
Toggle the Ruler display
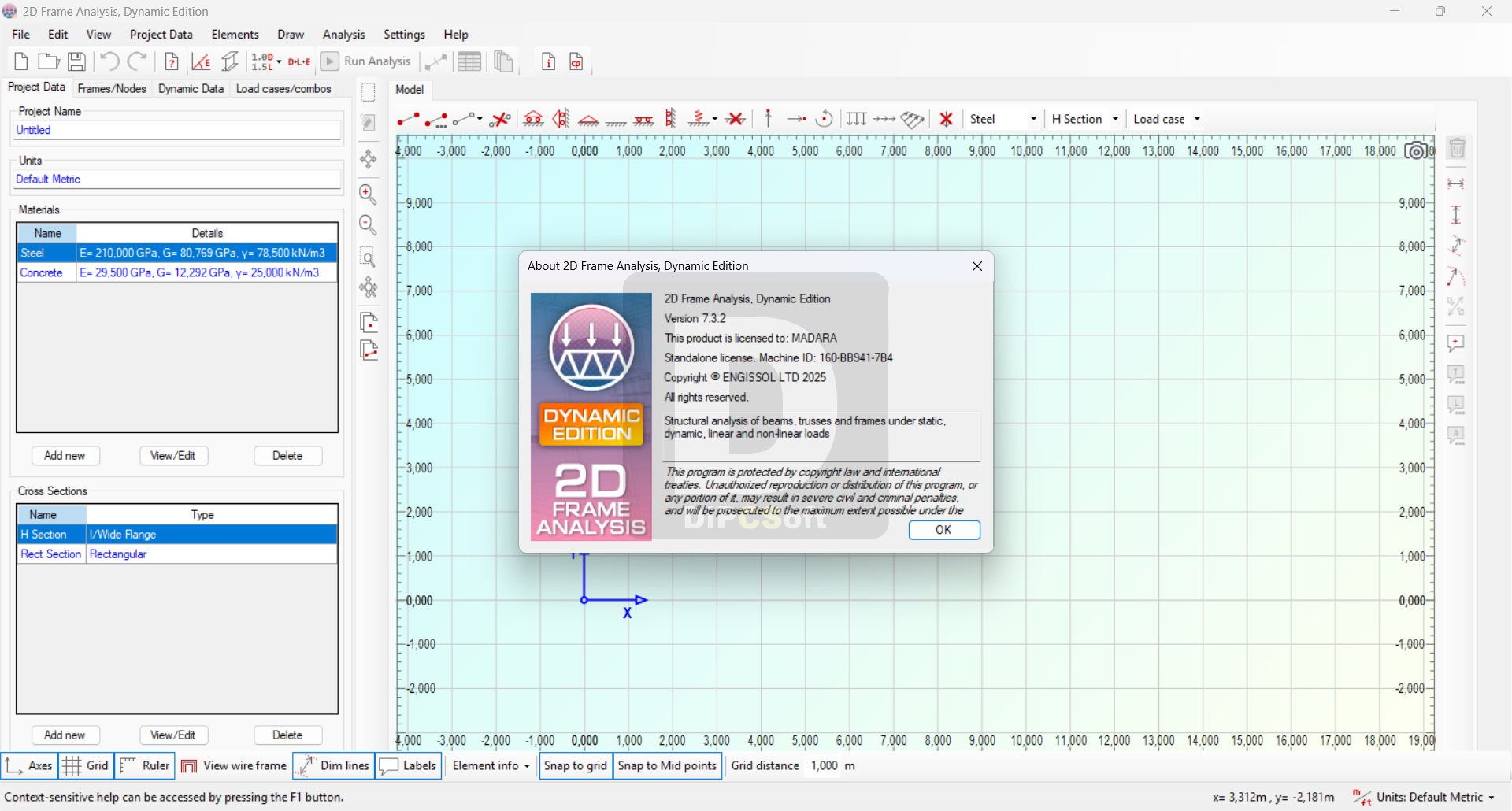[145, 765]
